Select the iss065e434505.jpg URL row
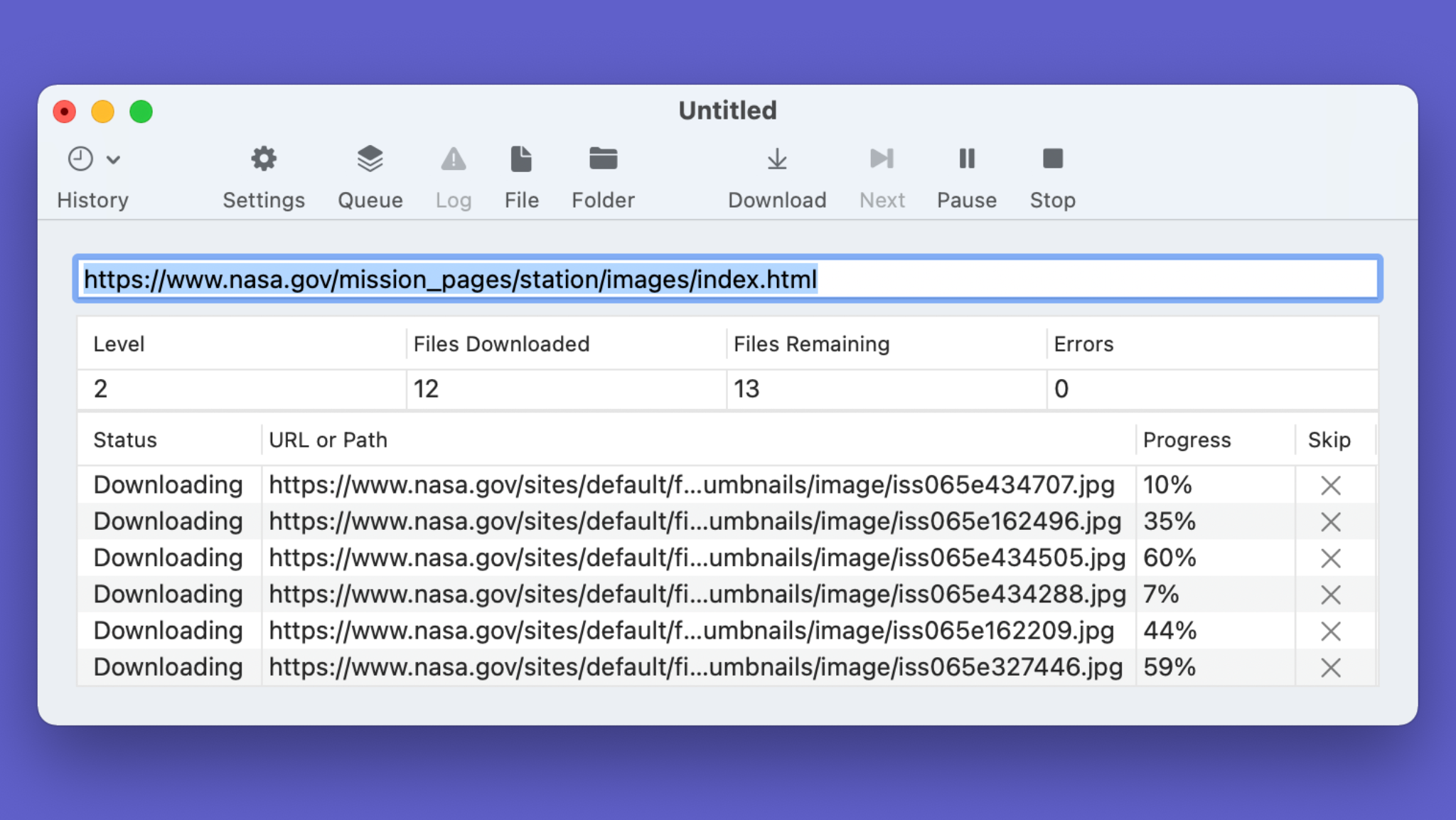Image resolution: width=1456 pixels, height=820 pixels. [697, 558]
